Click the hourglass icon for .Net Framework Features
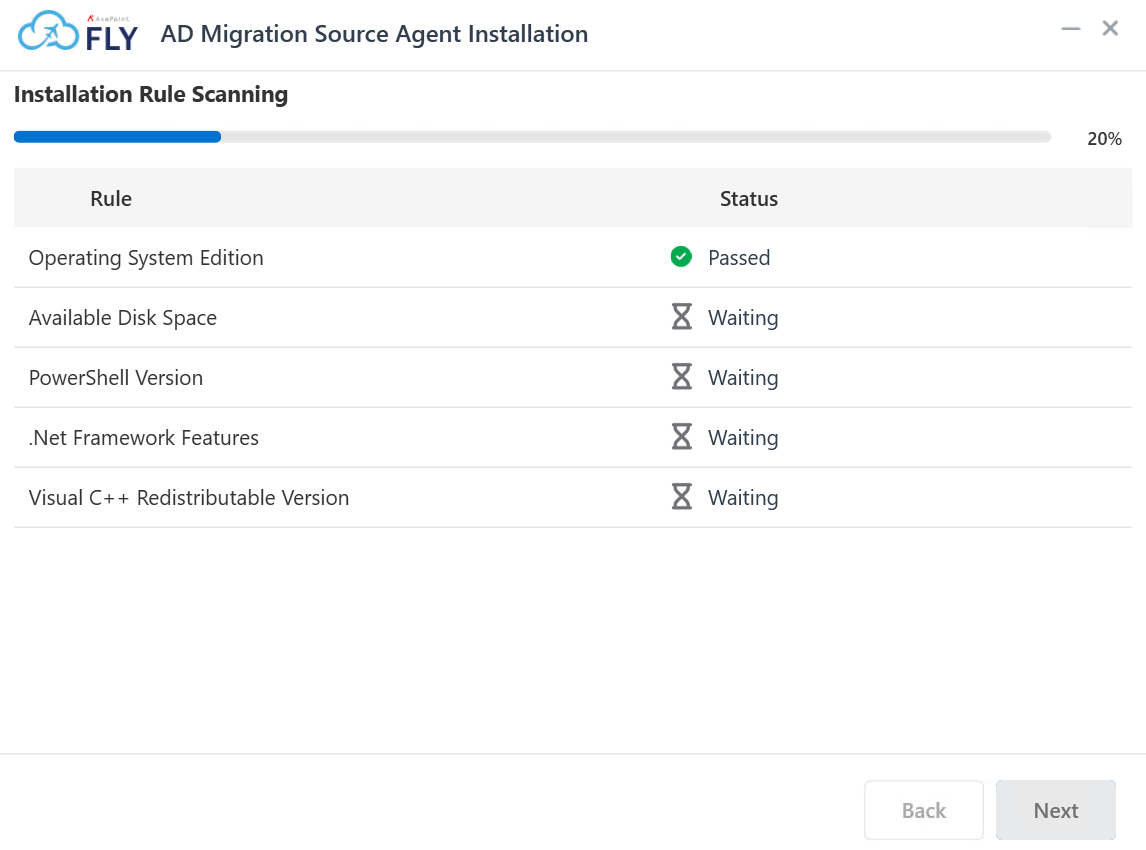1146x850 pixels. click(x=681, y=437)
